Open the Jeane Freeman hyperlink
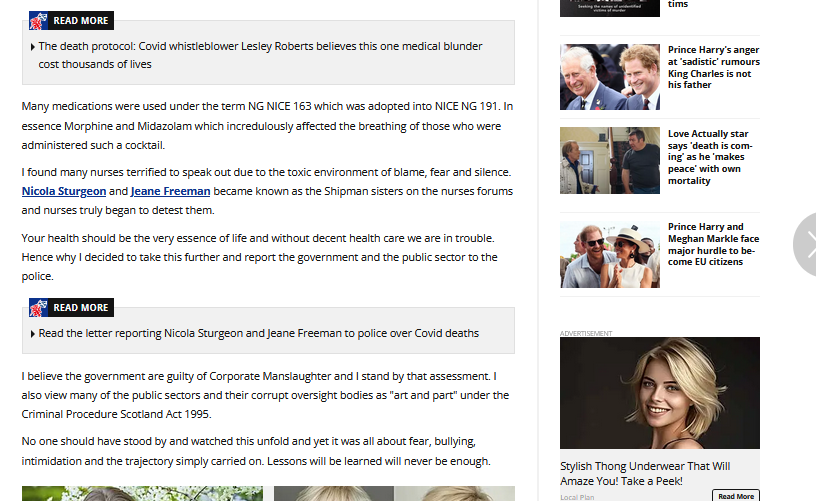Image resolution: width=816 pixels, height=501 pixels. pos(170,191)
